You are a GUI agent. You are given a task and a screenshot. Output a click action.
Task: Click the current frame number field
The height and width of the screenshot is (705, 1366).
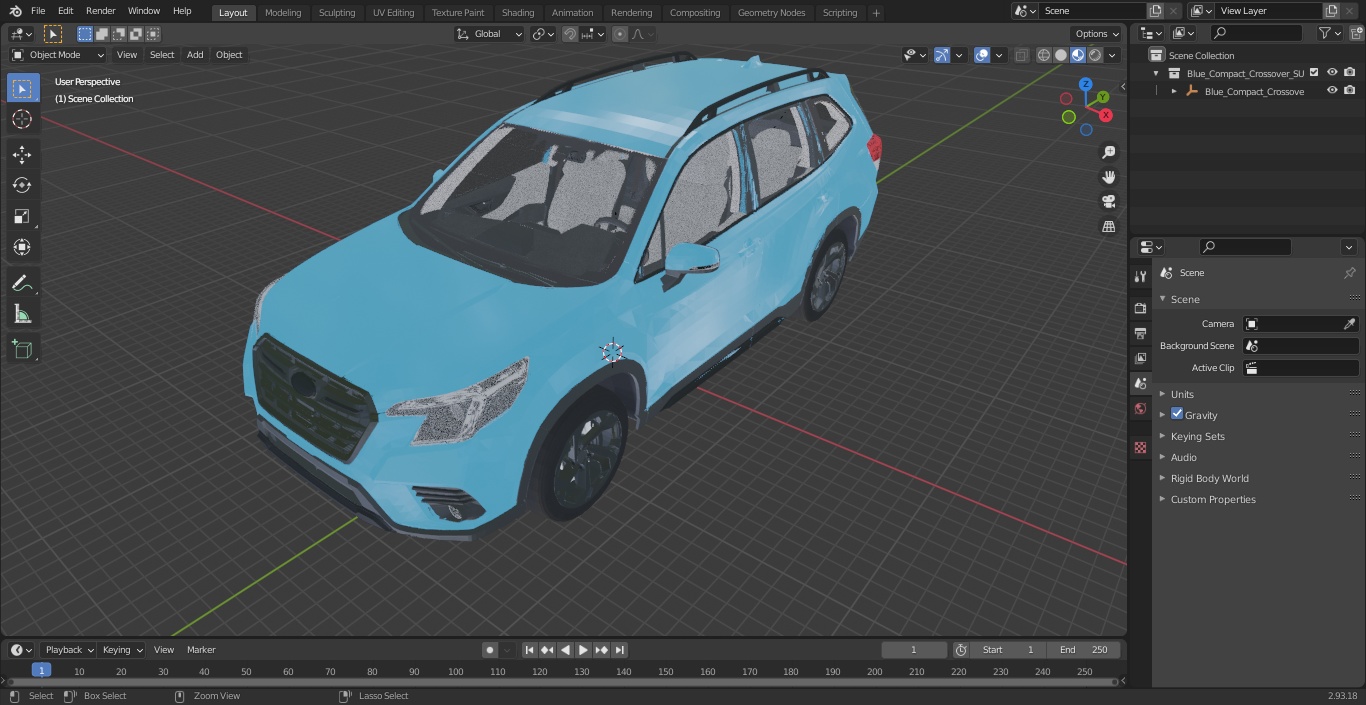913,650
